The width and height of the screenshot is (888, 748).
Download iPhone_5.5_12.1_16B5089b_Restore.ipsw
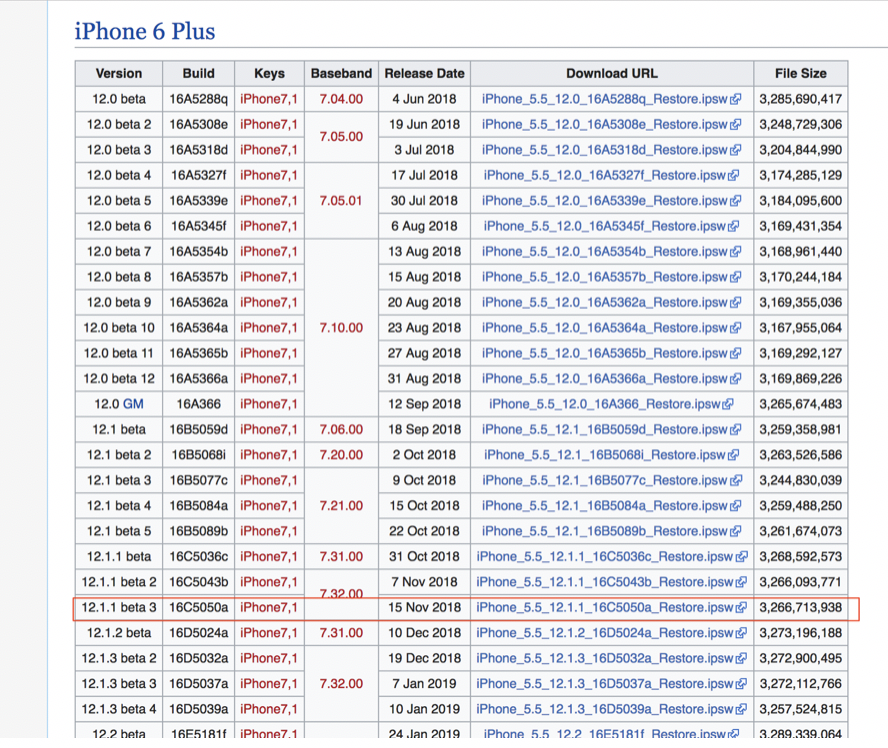tap(611, 532)
